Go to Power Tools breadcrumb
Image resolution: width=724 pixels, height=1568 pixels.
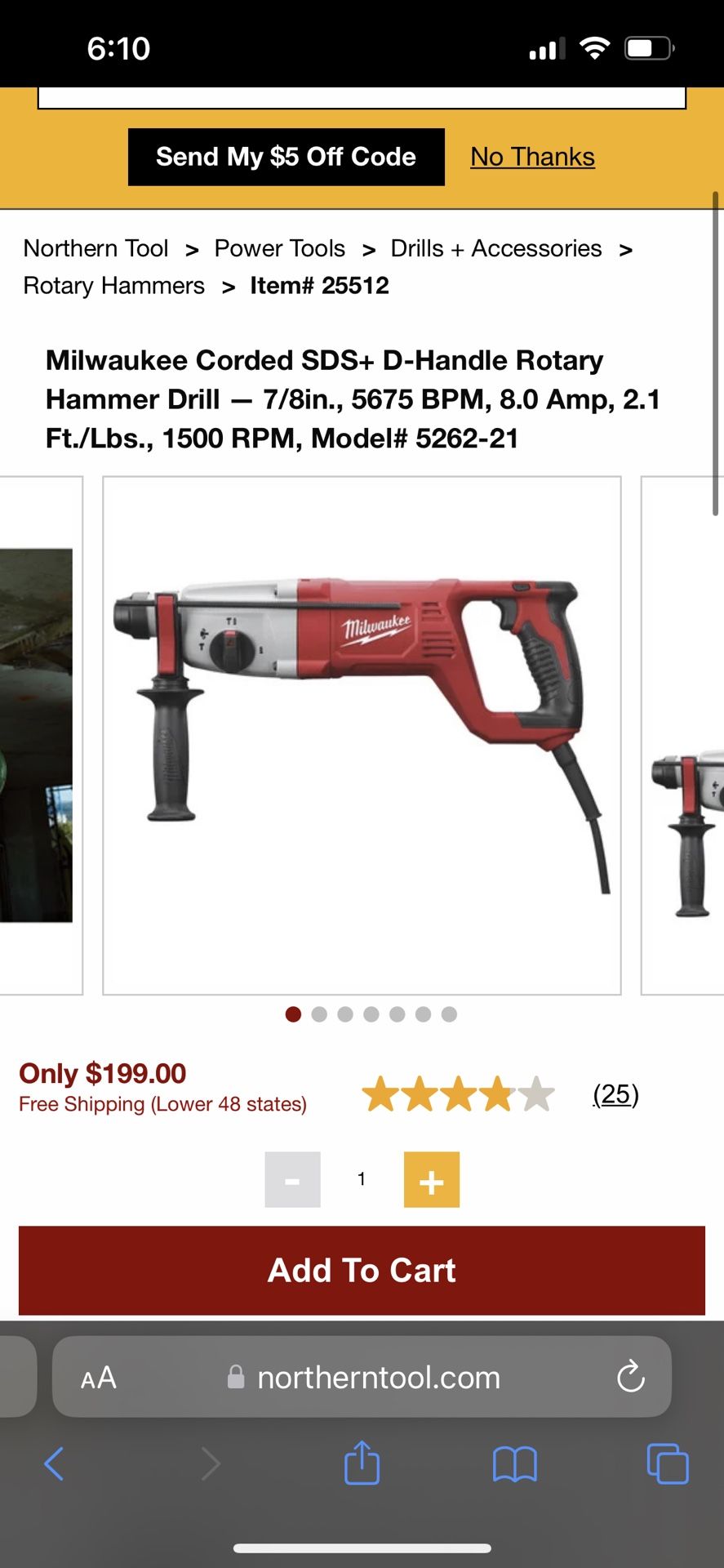(x=279, y=248)
